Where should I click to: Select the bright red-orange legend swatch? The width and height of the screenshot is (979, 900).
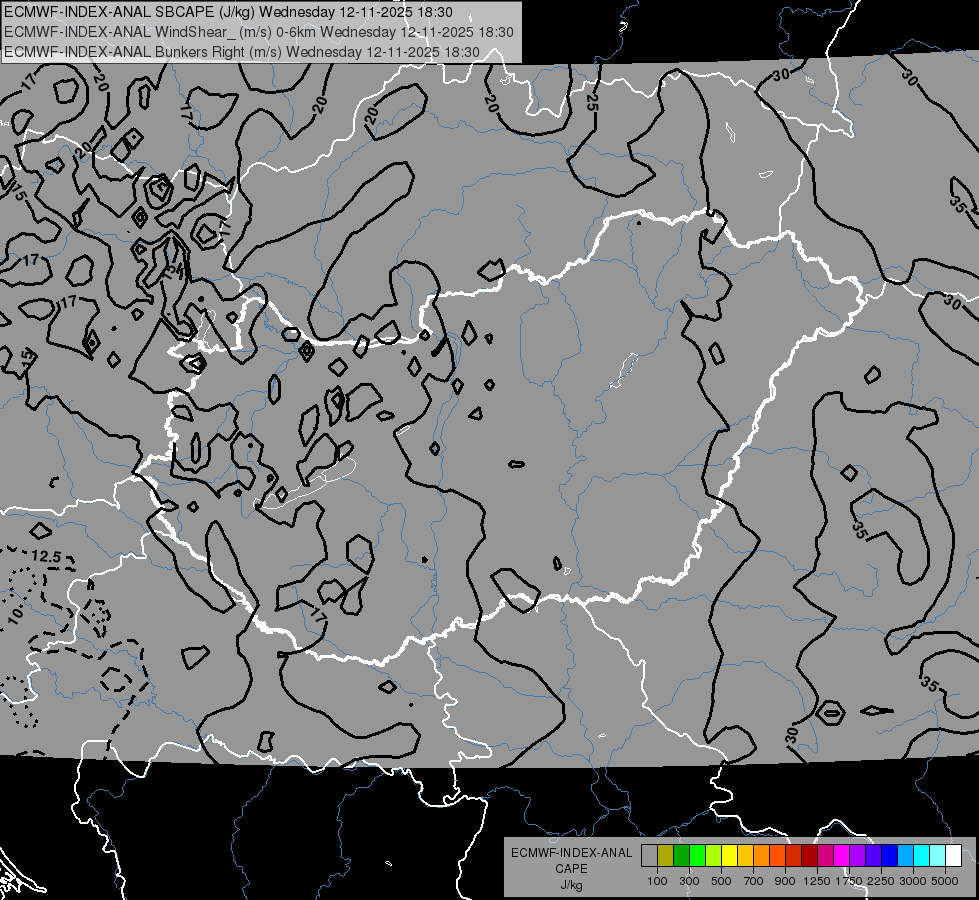[x=777, y=855]
